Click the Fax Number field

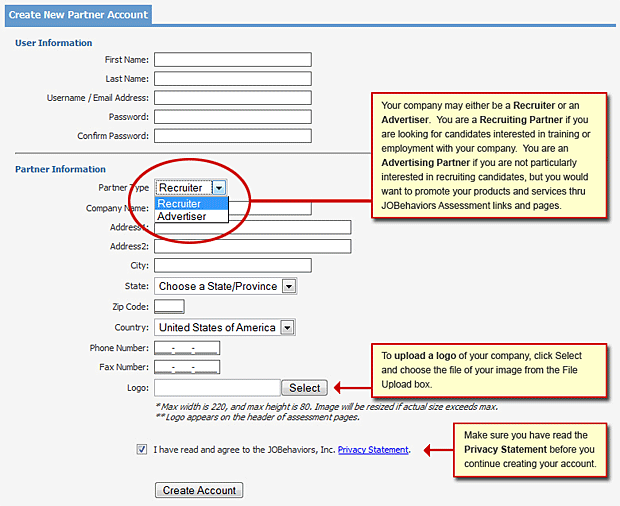[187, 367]
